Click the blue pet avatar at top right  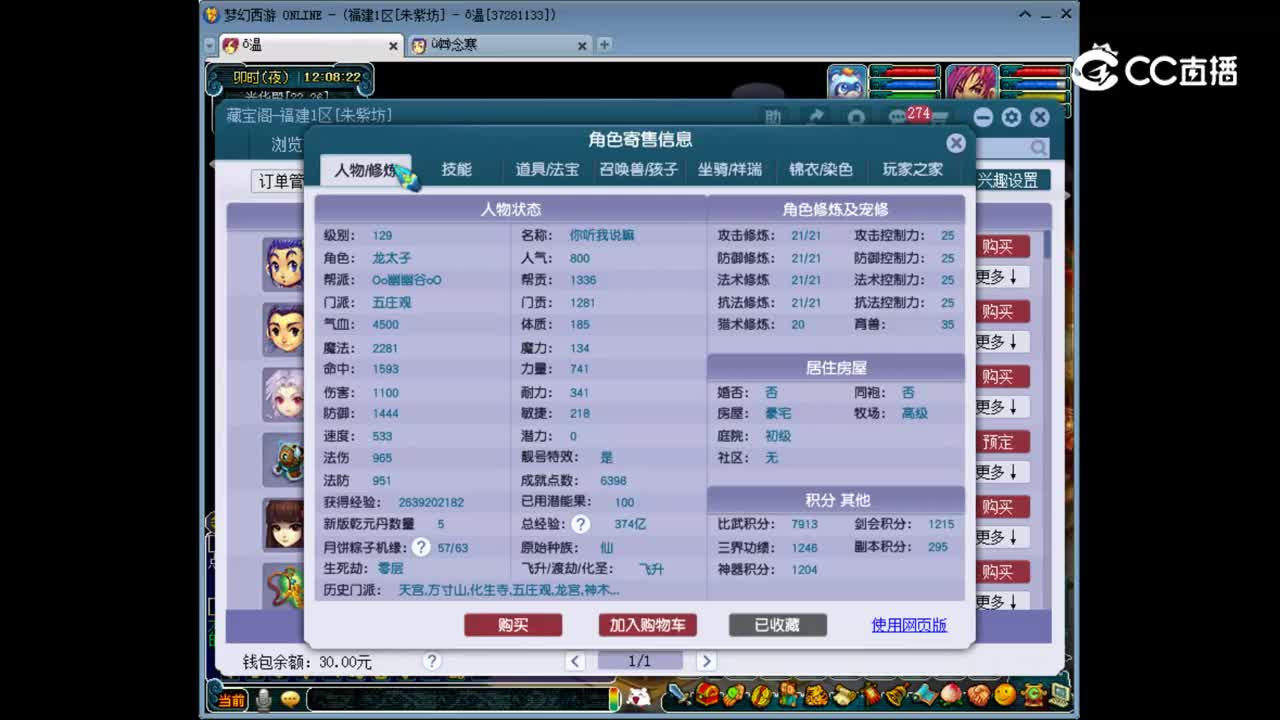(x=847, y=82)
